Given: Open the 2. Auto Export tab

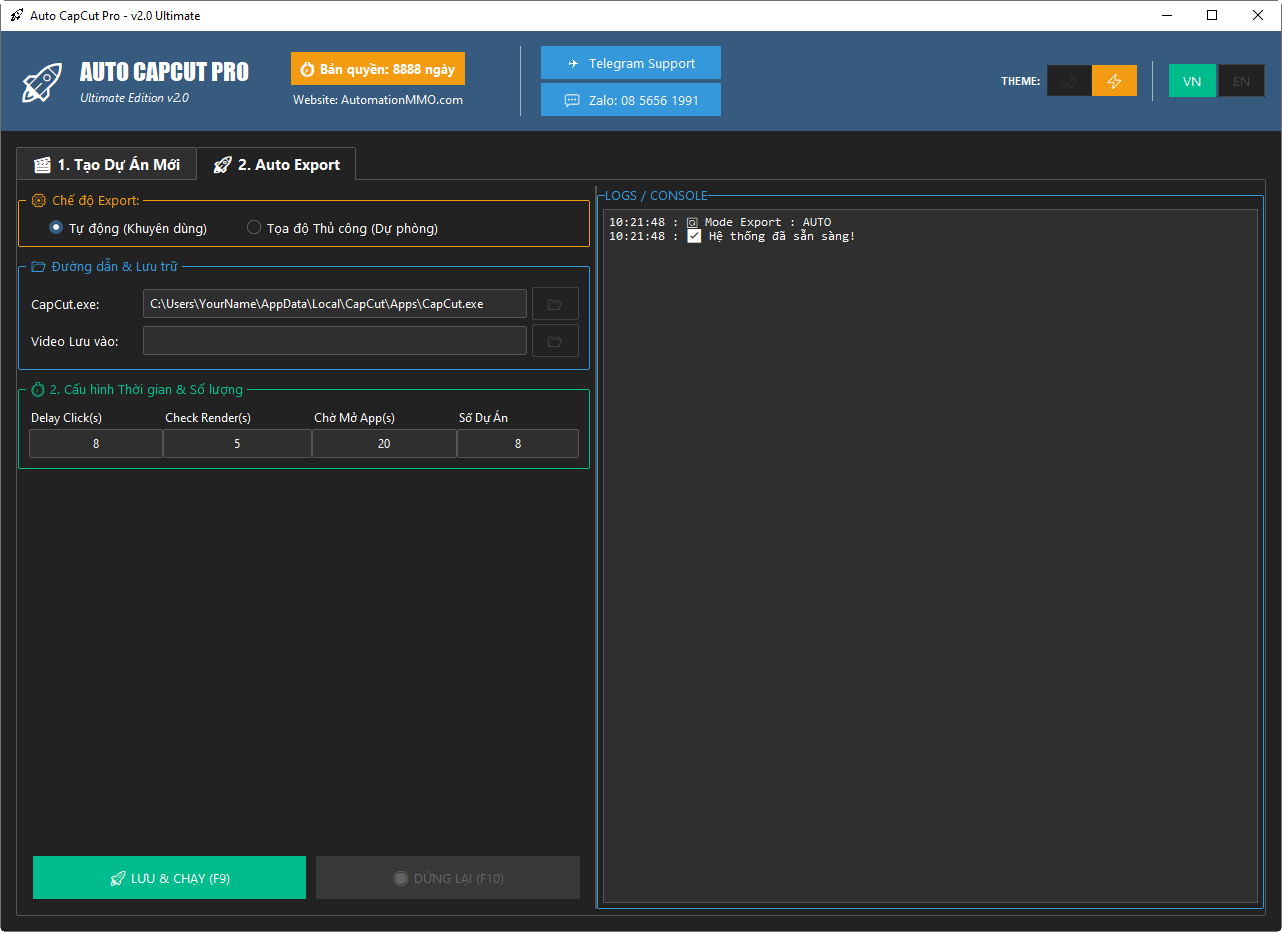Looking at the screenshot, I should (x=276, y=164).
